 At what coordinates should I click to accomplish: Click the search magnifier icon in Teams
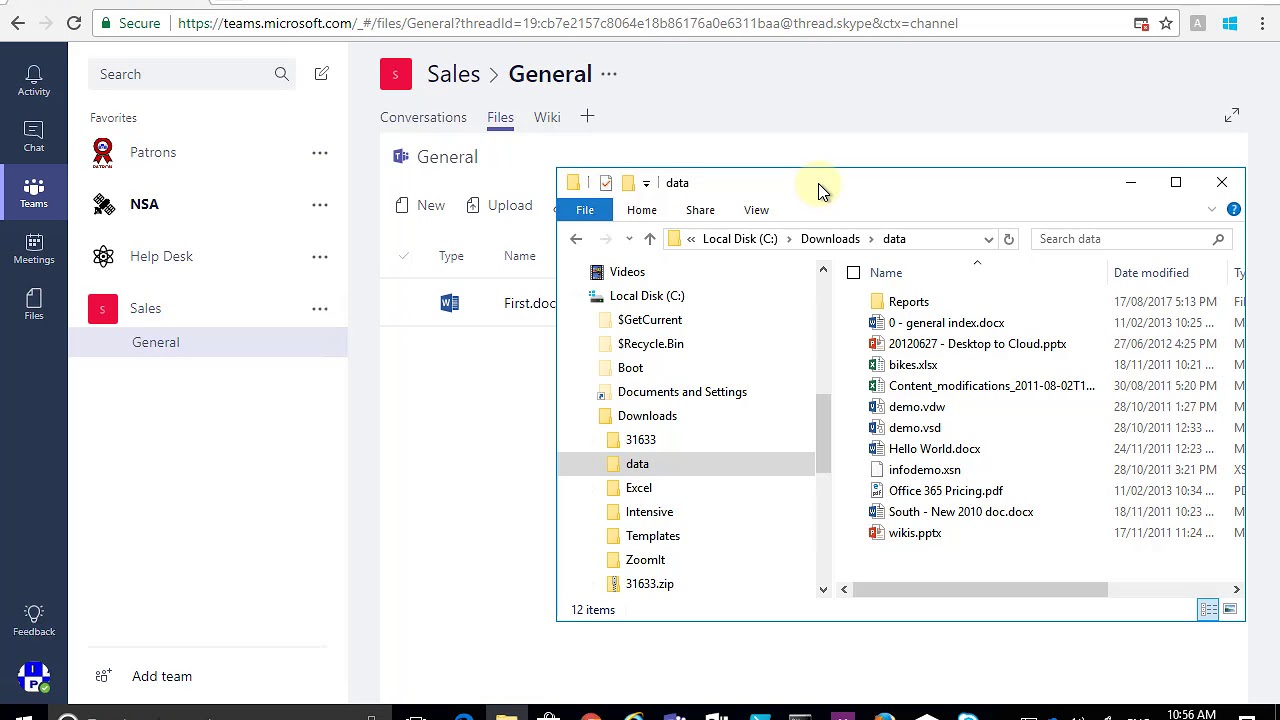[281, 74]
